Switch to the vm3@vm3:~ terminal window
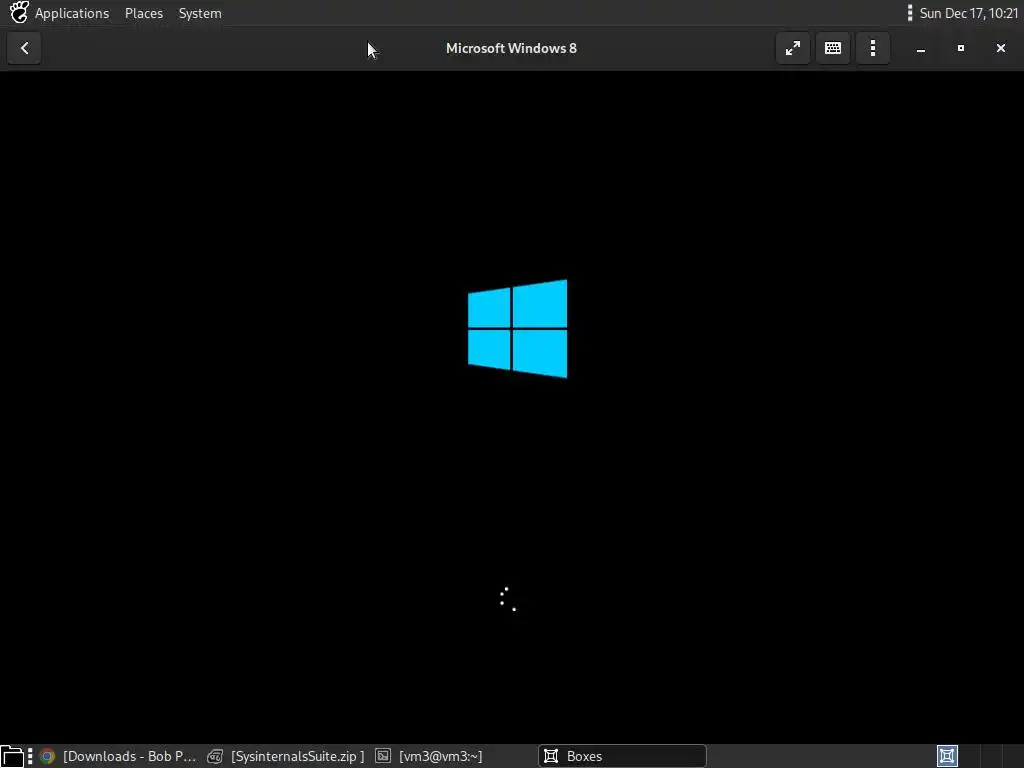The width and height of the screenshot is (1024, 768). [428, 756]
